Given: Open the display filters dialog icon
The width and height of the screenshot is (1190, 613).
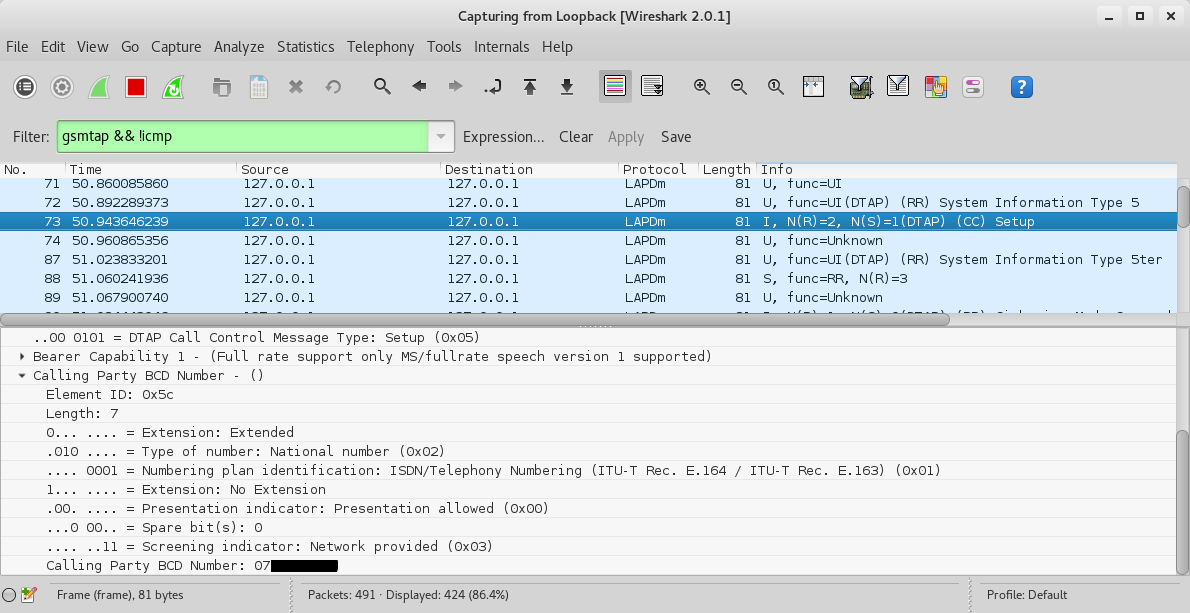Looking at the screenshot, I should click(898, 86).
